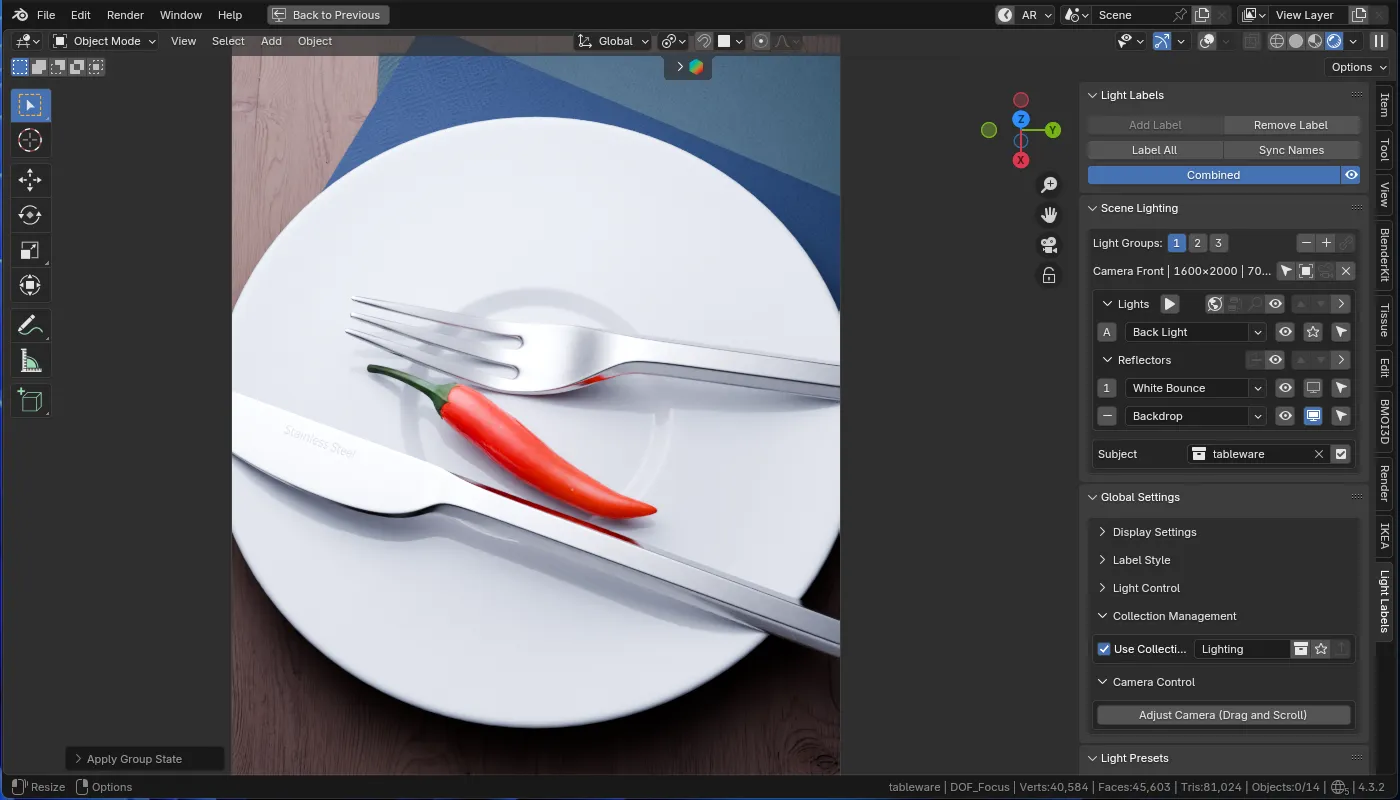Viewport: 1400px width, 800px height.
Task: Select the Annotate tool
Action: click(30, 325)
